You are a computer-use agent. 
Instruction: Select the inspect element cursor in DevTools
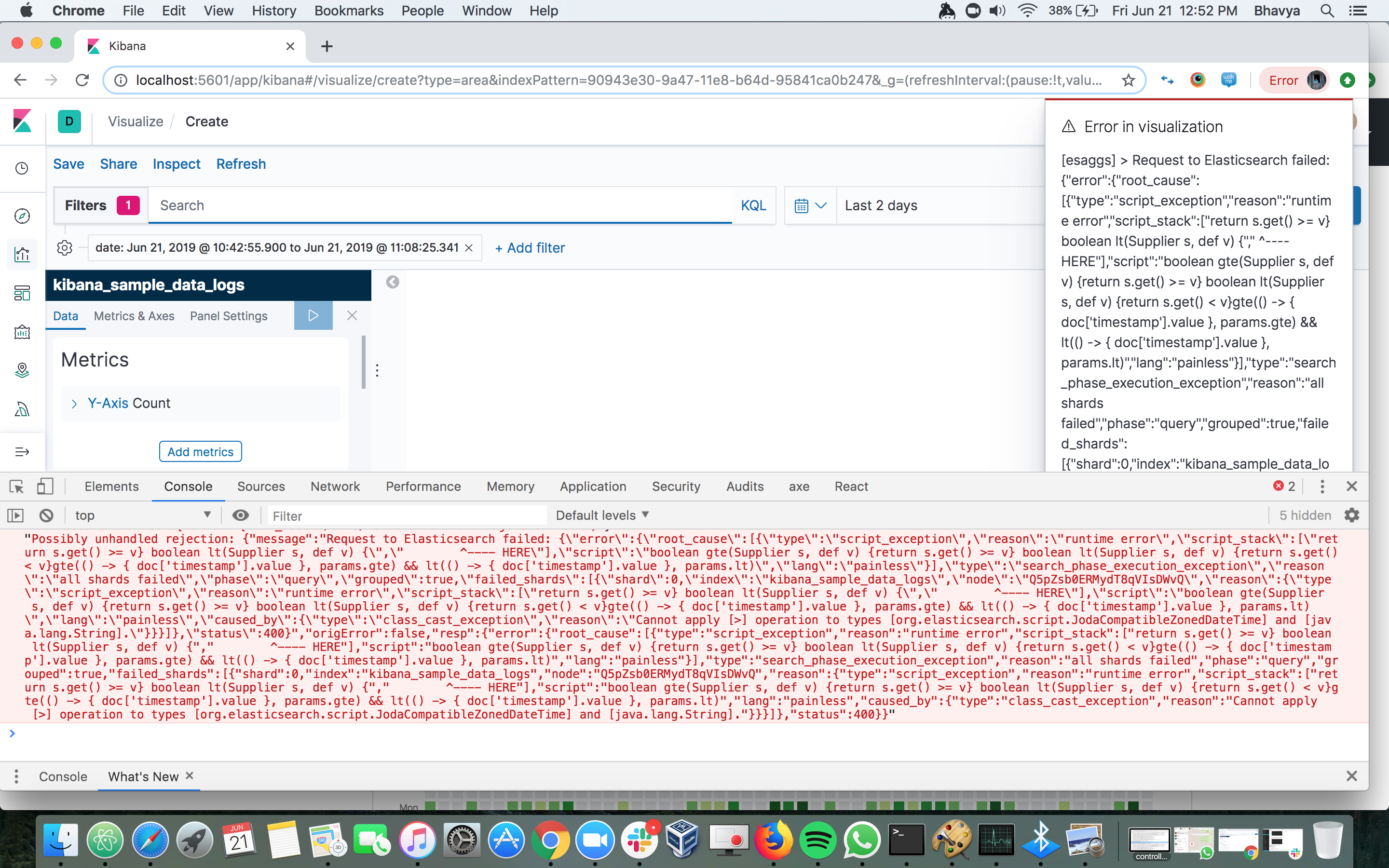click(15, 486)
